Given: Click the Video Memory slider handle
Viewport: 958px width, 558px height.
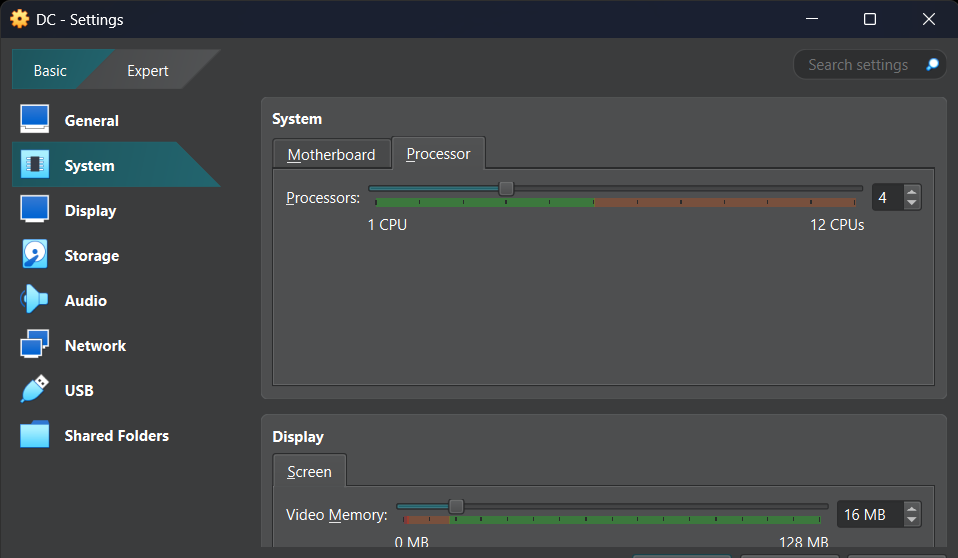Looking at the screenshot, I should [456, 506].
